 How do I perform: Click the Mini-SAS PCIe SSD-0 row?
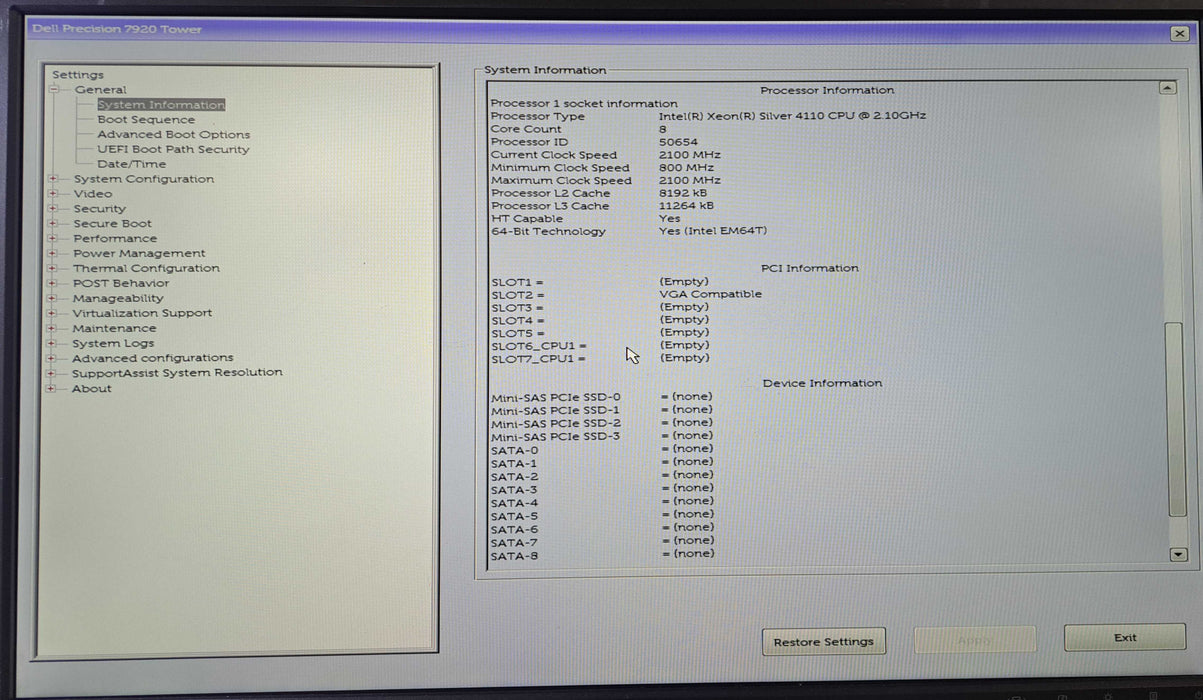(602, 397)
